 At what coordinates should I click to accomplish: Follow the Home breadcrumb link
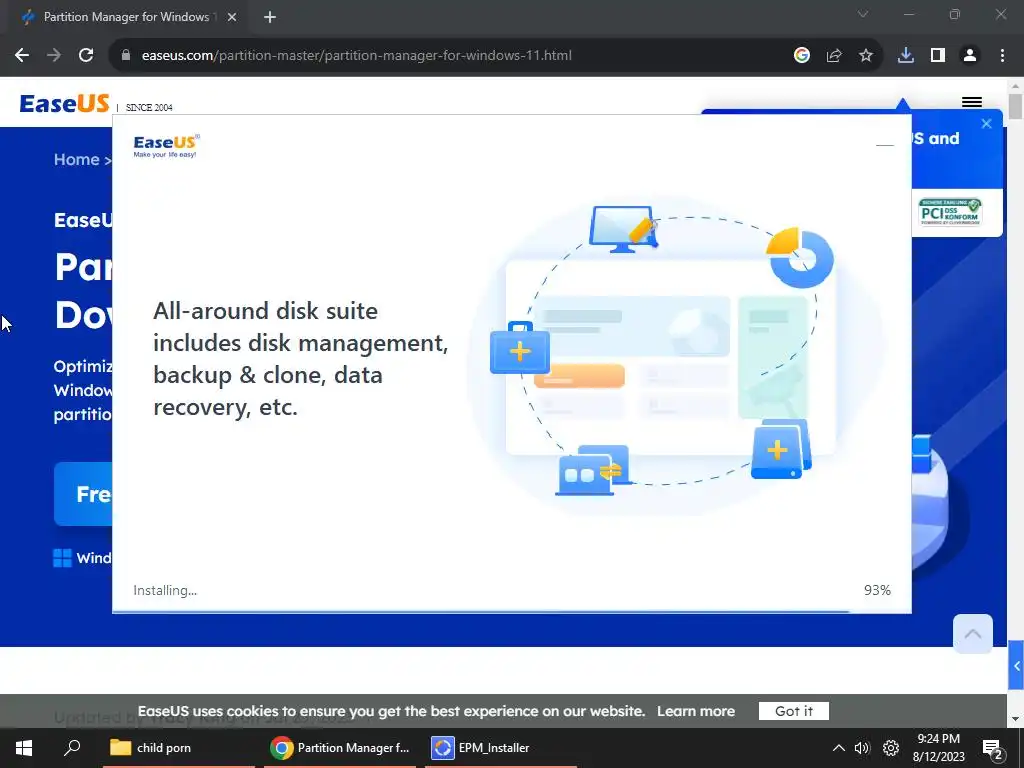click(76, 159)
